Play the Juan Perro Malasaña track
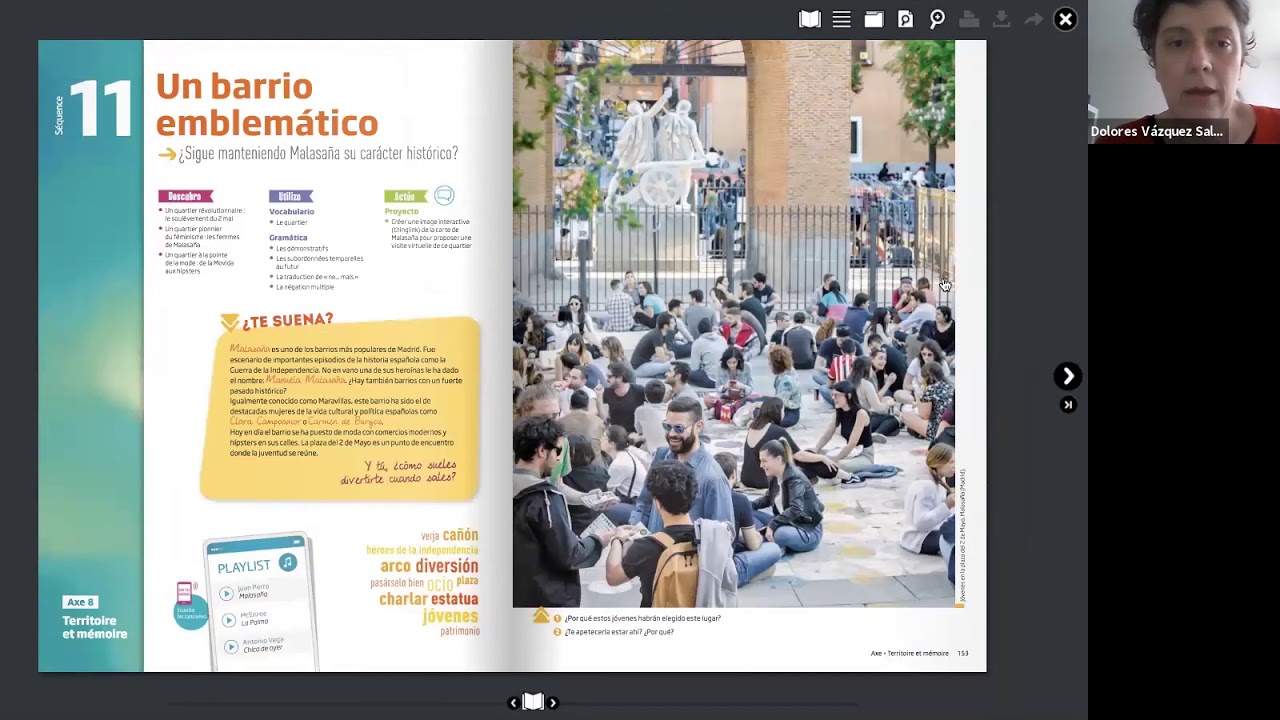 [227, 594]
